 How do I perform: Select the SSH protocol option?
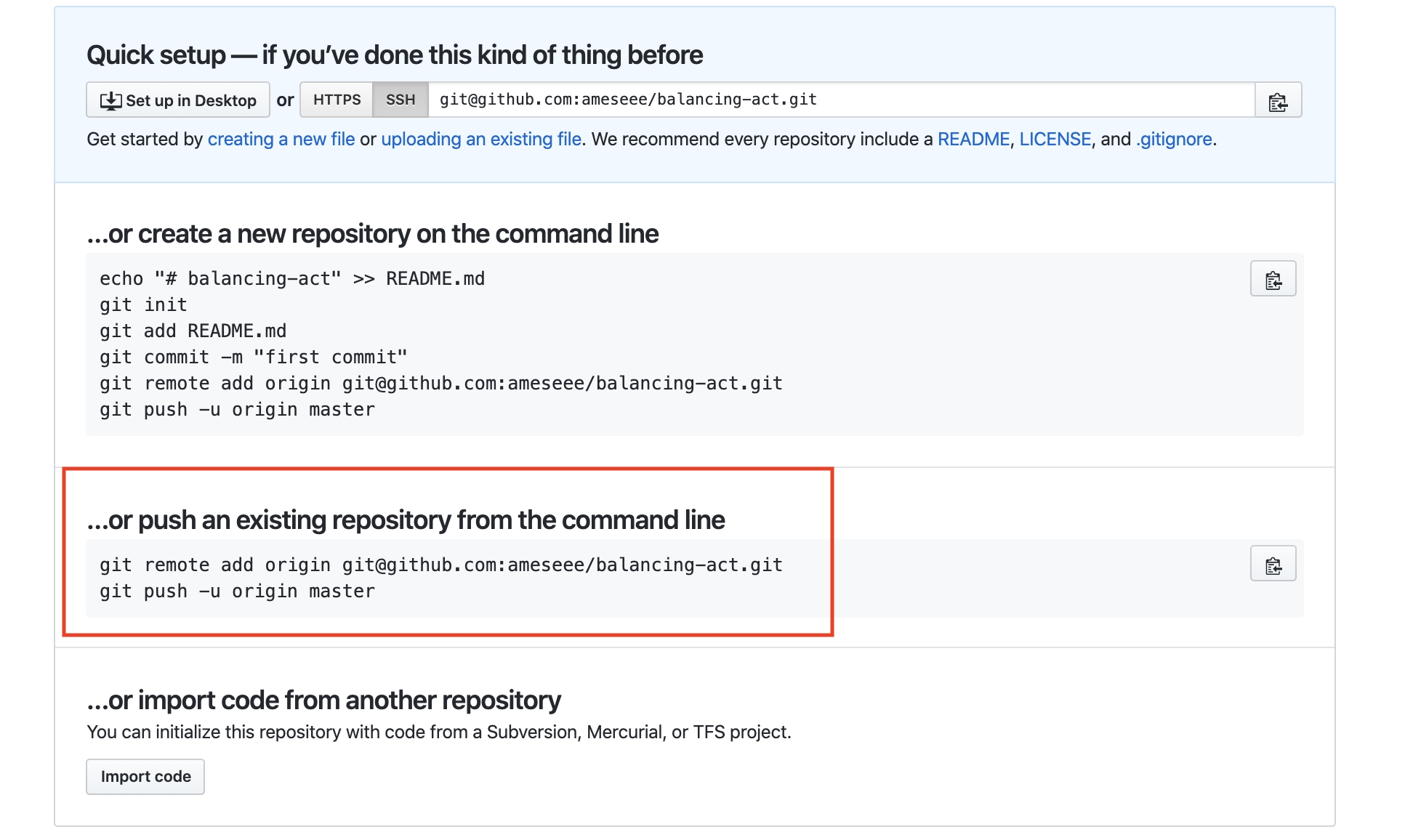400,100
